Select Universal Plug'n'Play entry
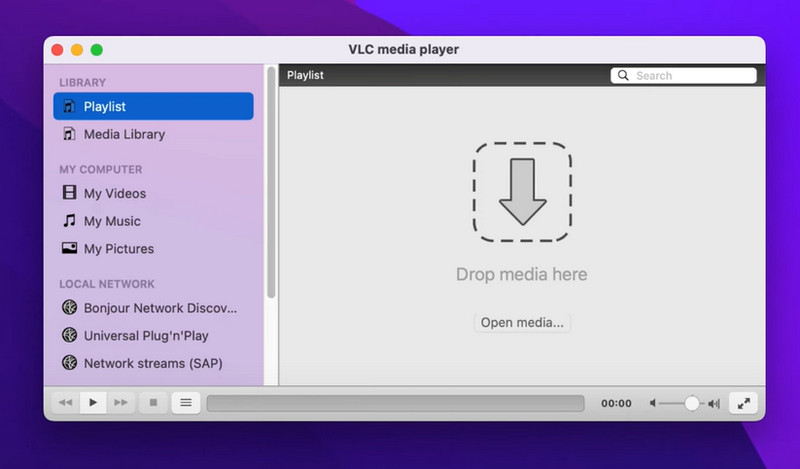Viewport: 800px width, 469px height. coord(153,335)
